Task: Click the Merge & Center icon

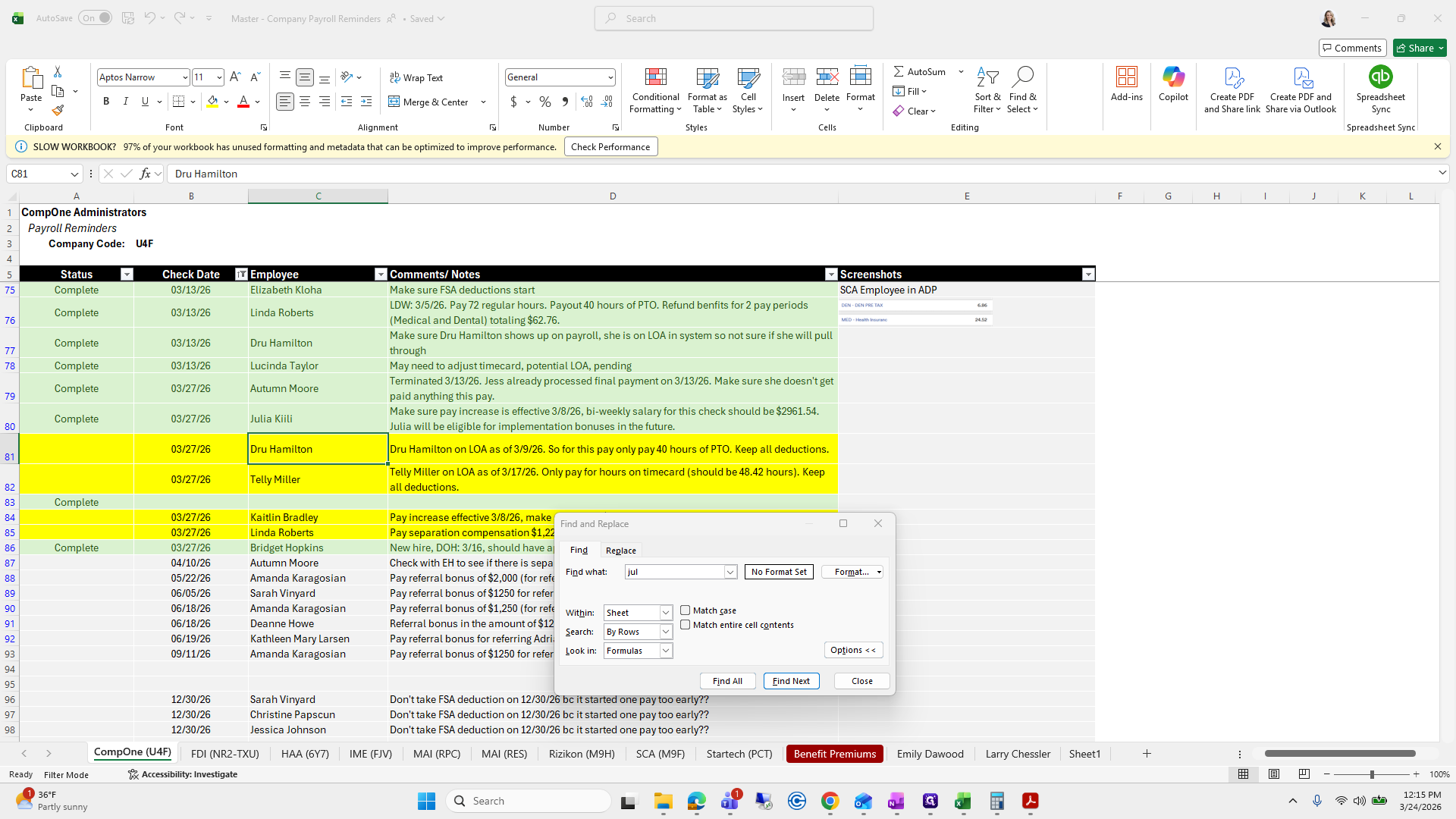Action: (x=394, y=102)
